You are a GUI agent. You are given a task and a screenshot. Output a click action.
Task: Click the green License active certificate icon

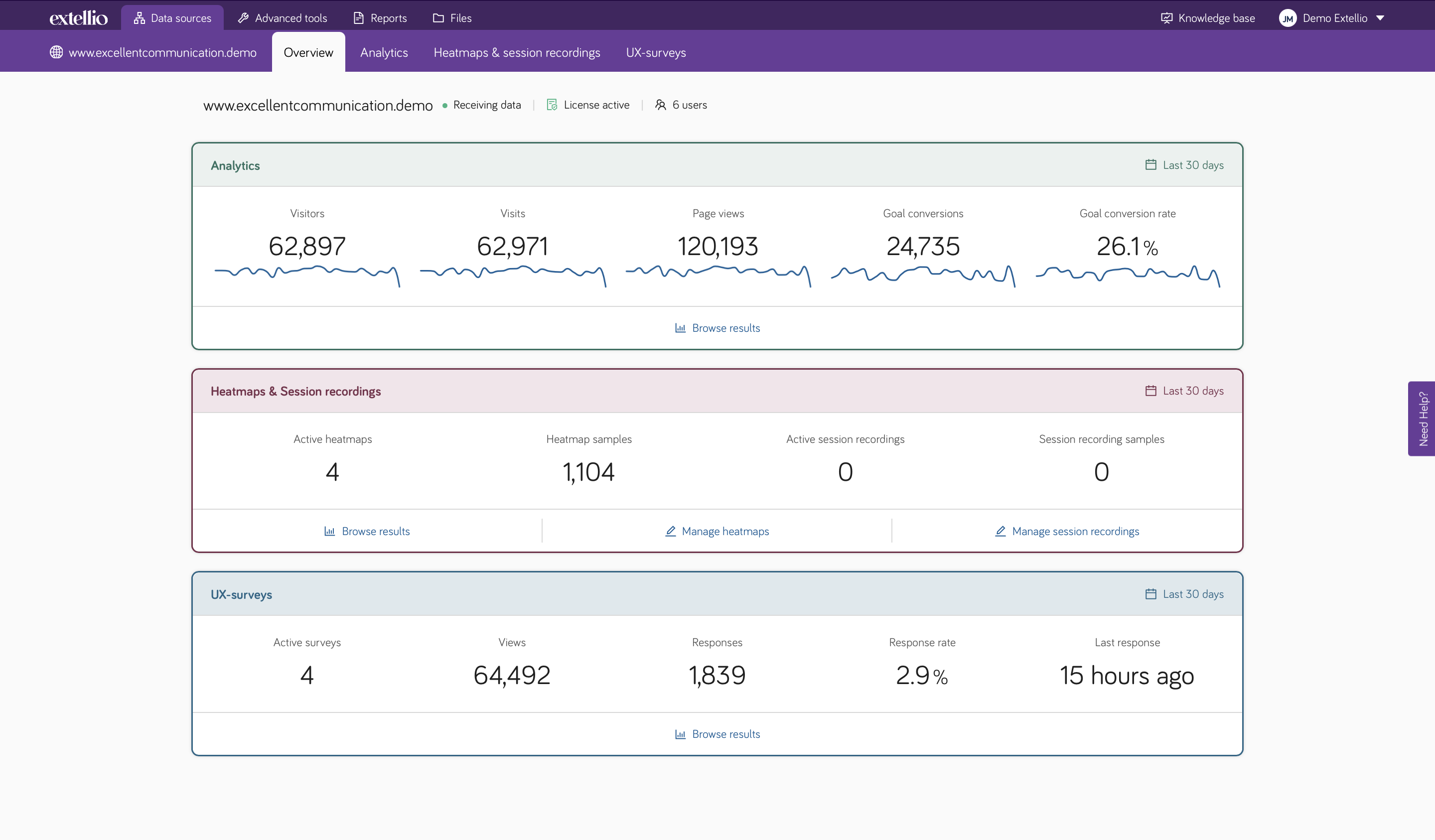click(x=551, y=105)
